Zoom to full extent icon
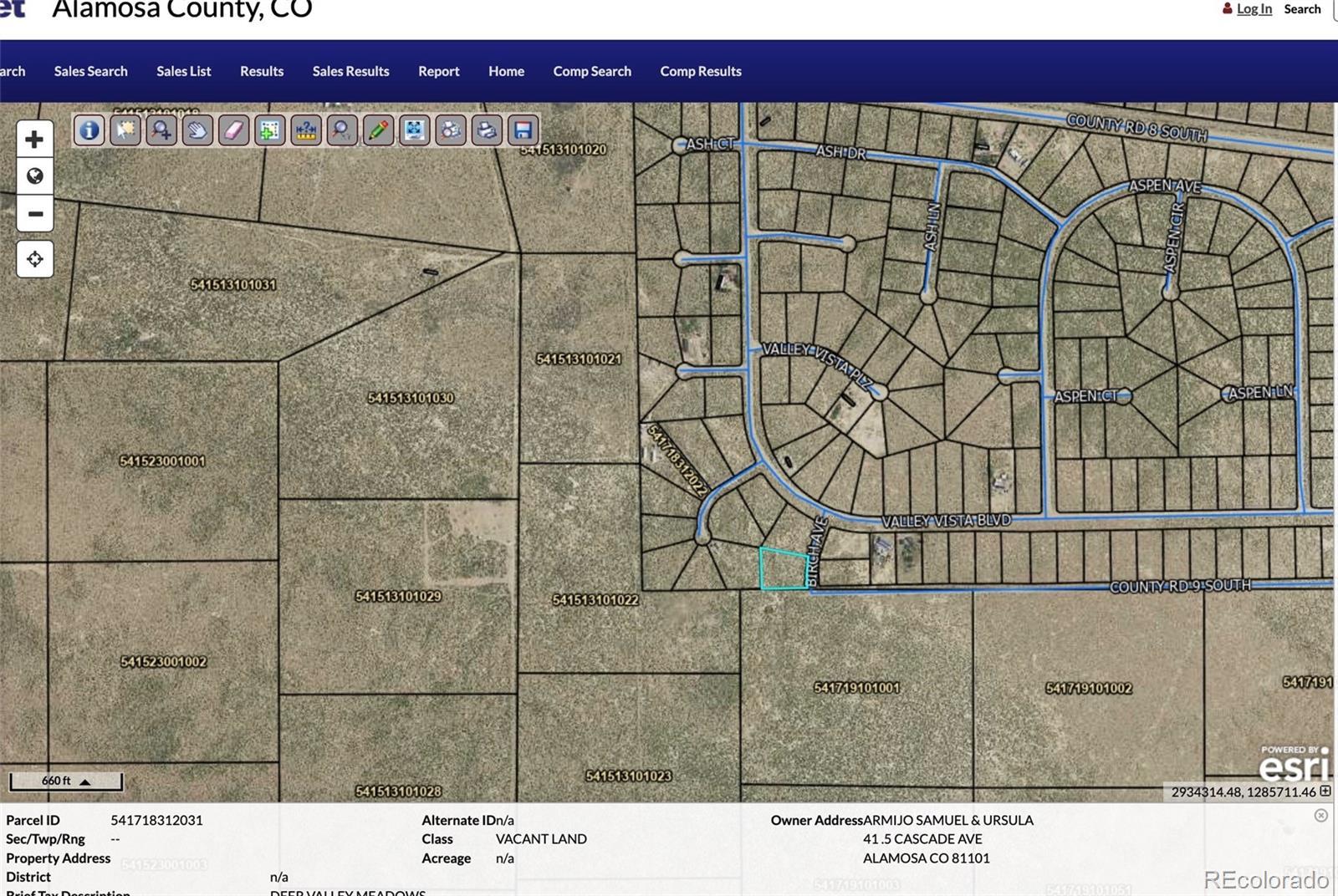Viewport: 1338px width, 896px height. 414,130
